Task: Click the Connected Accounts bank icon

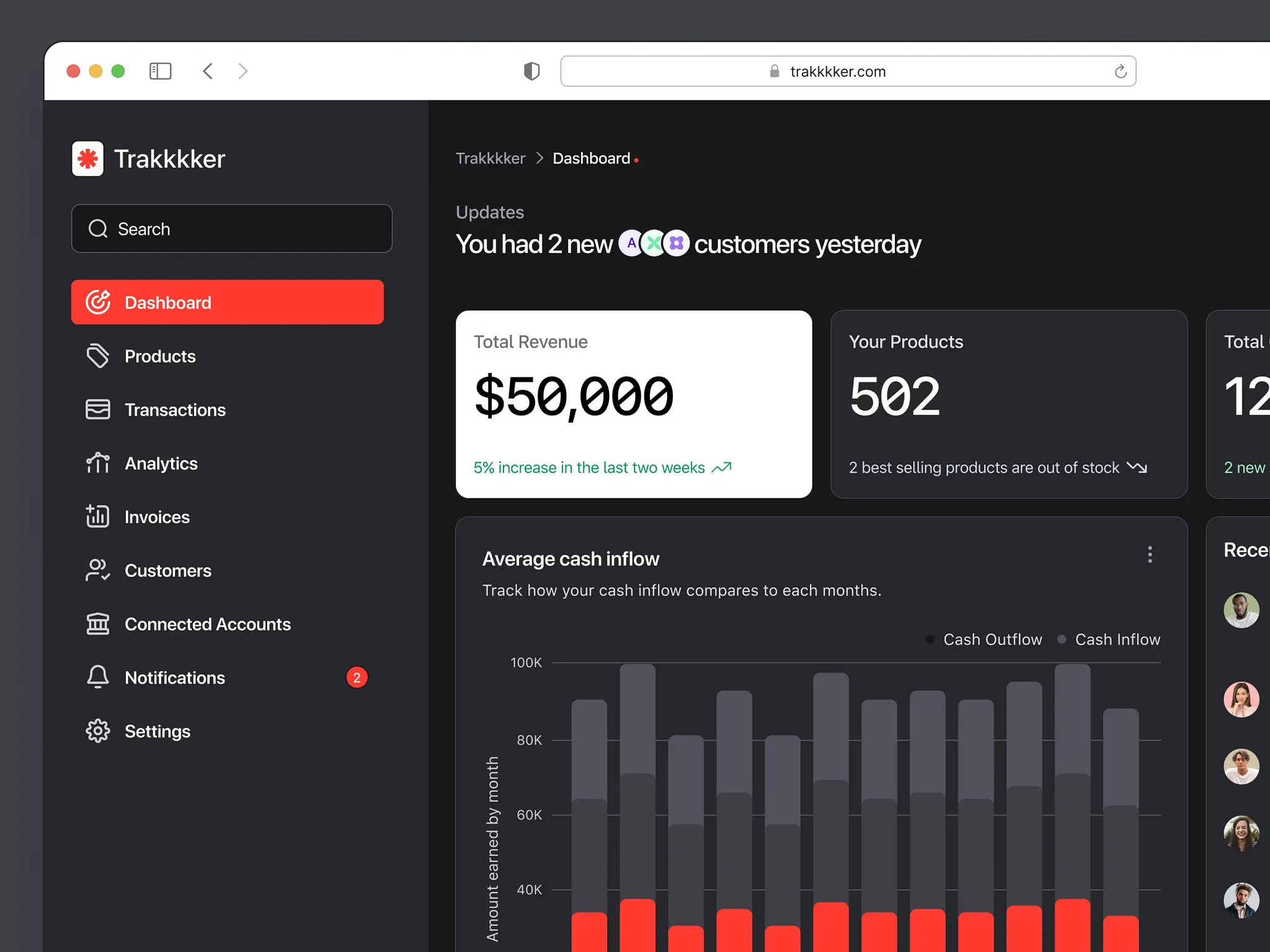Action: [x=98, y=624]
